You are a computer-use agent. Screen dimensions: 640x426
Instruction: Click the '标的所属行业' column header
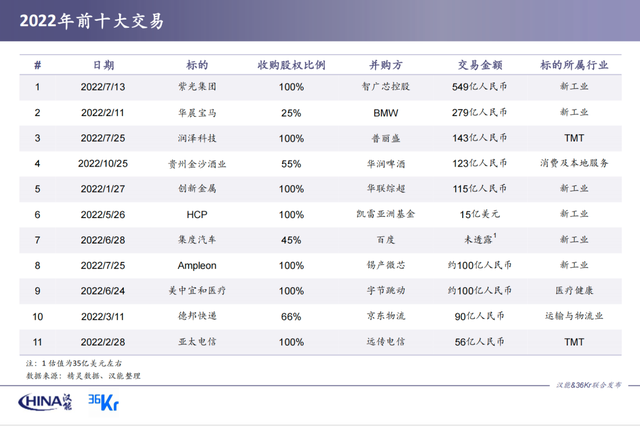point(574,65)
